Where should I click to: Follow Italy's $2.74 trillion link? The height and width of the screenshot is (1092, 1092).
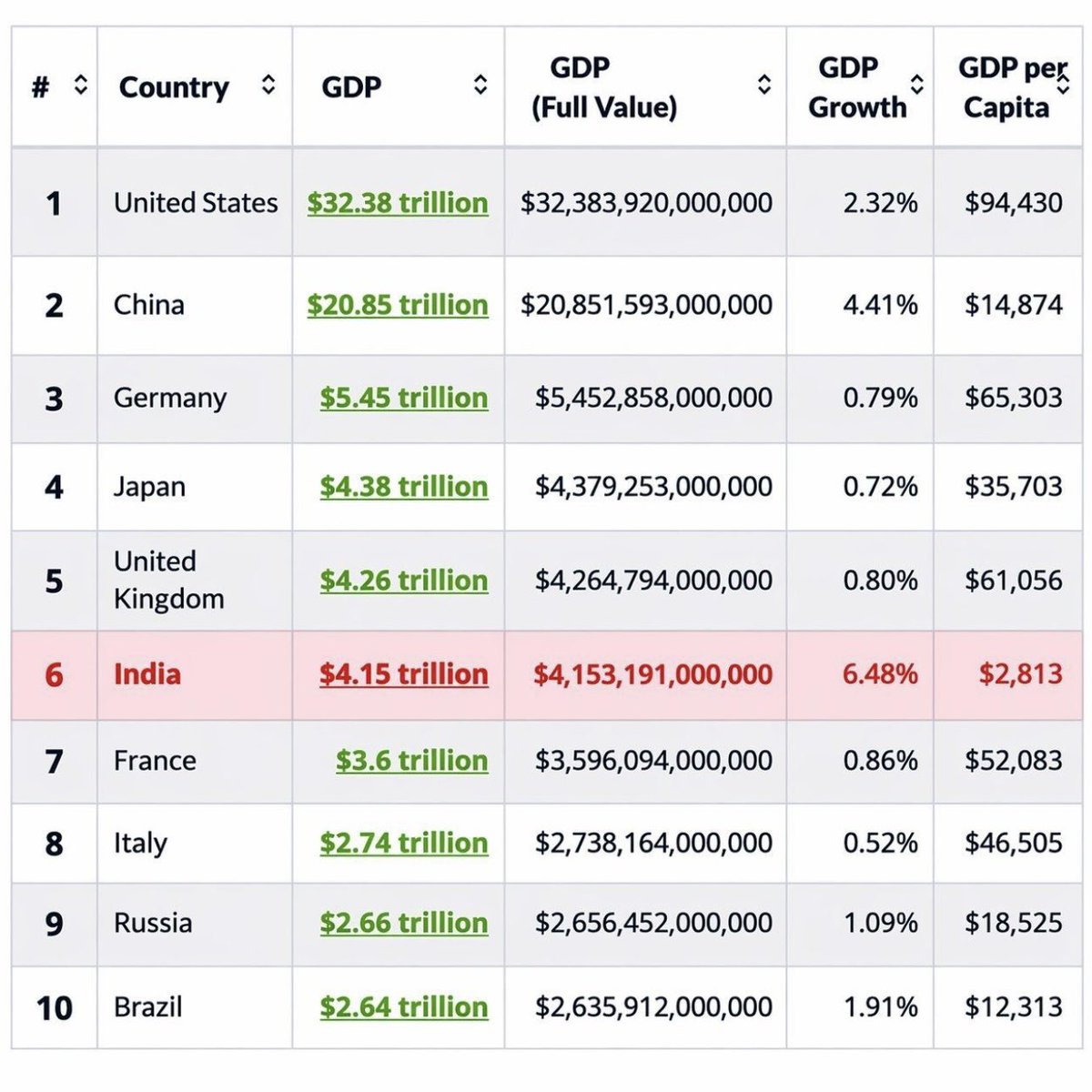[x=404, y=844]
